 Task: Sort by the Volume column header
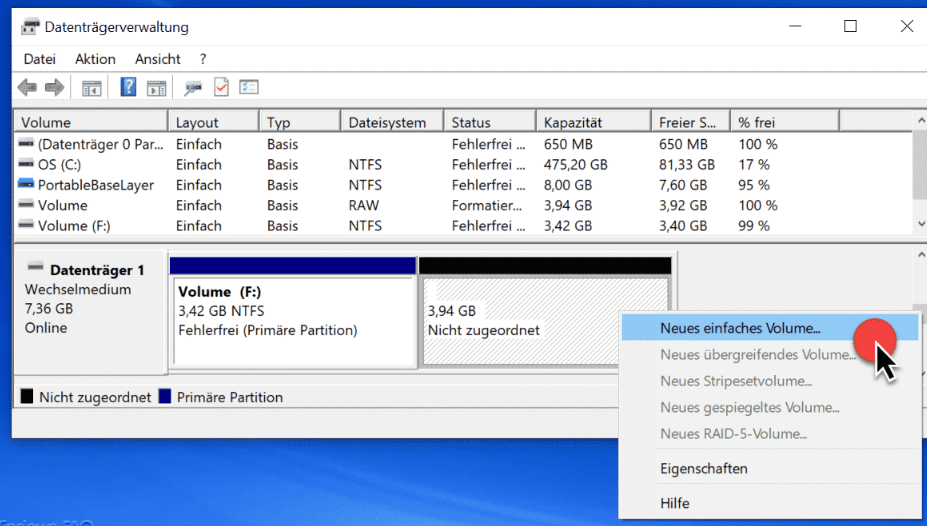click(x=91, y=122)
